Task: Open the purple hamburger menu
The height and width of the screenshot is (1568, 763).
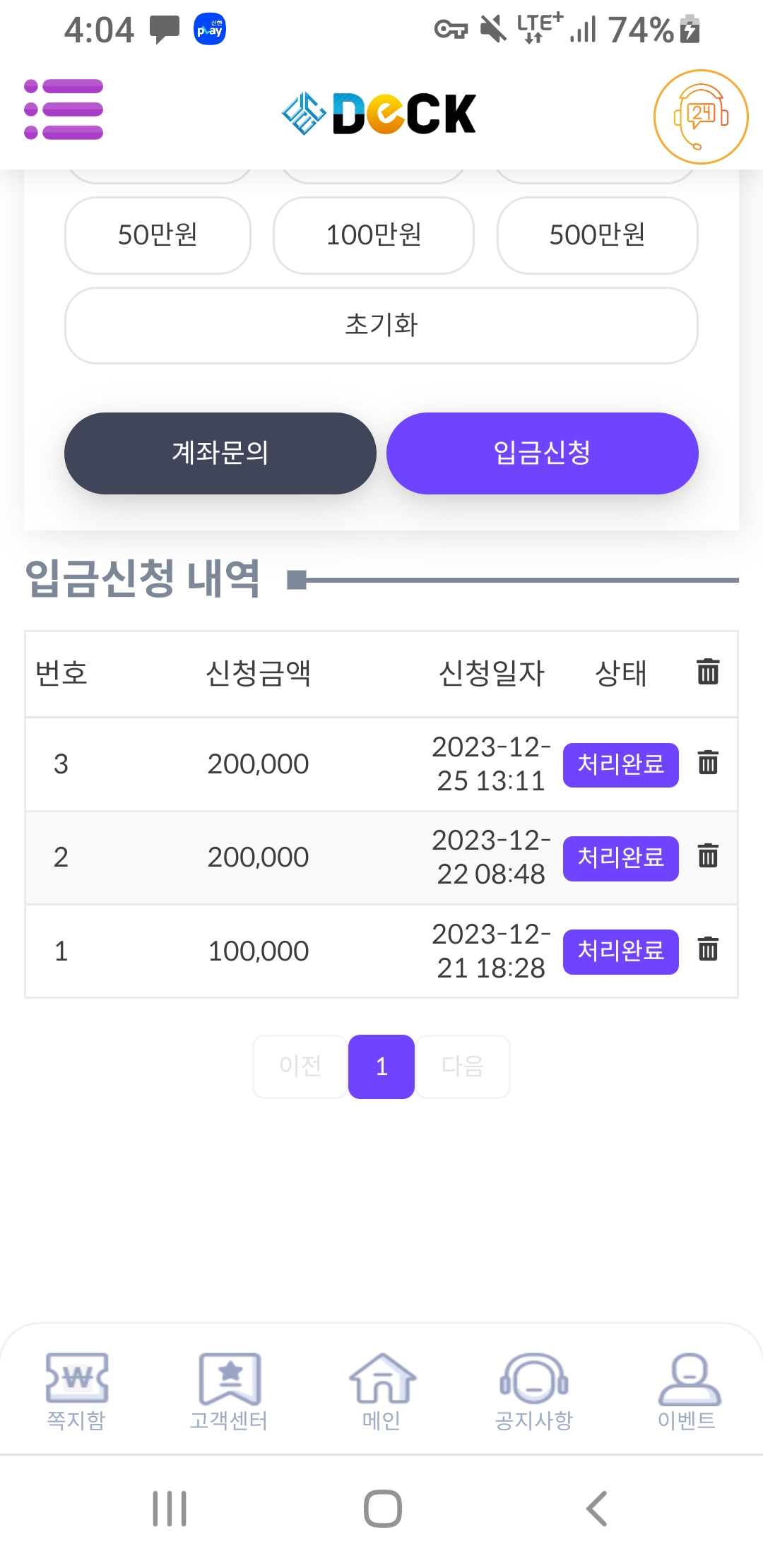Action: click(64, 109)
